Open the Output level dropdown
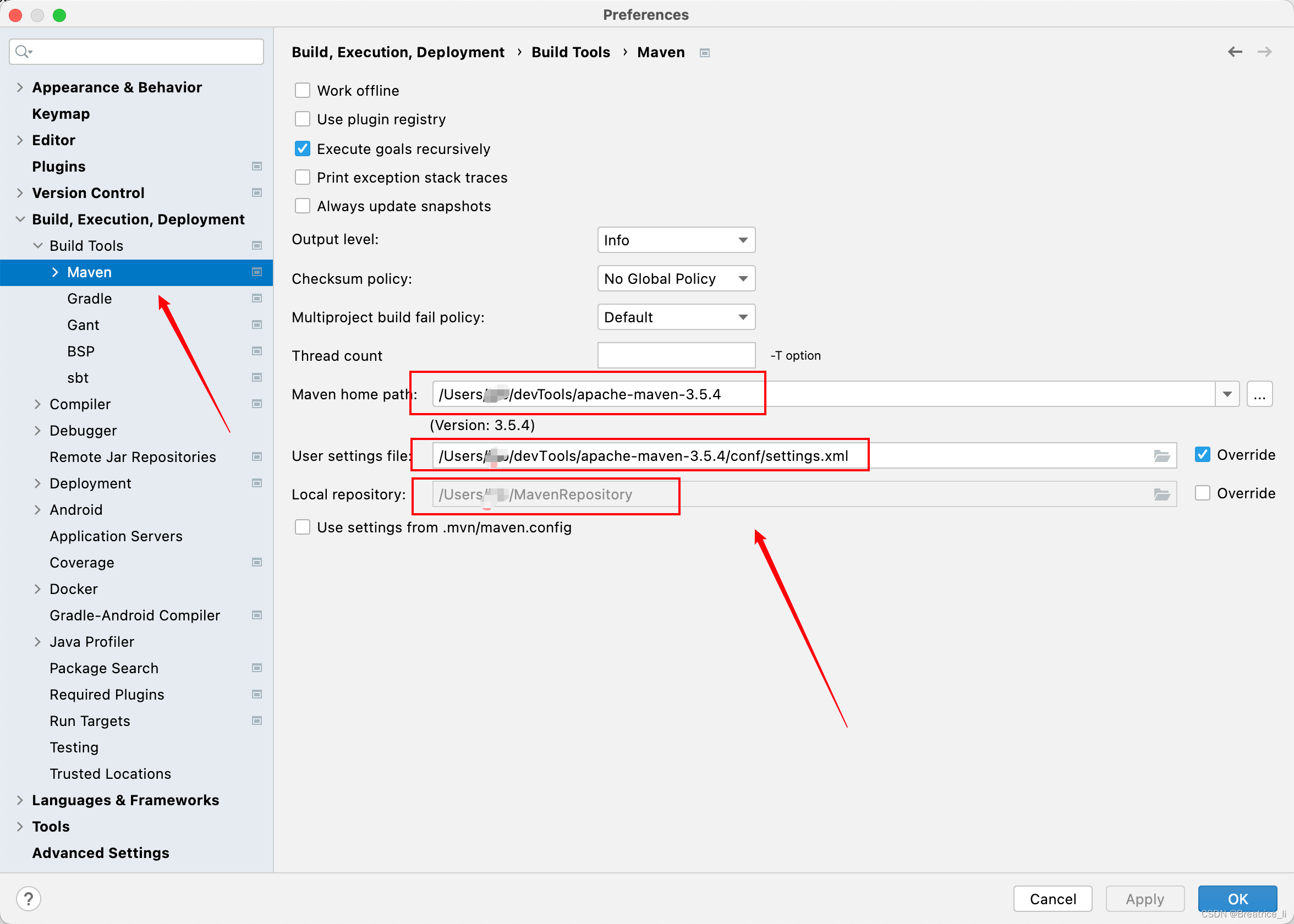 (676, 240)
